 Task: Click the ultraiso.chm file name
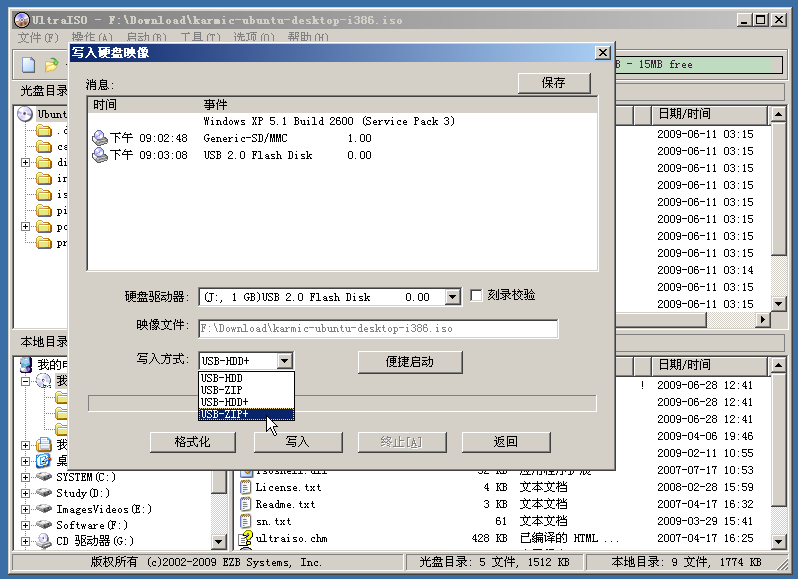click(292, 538)
